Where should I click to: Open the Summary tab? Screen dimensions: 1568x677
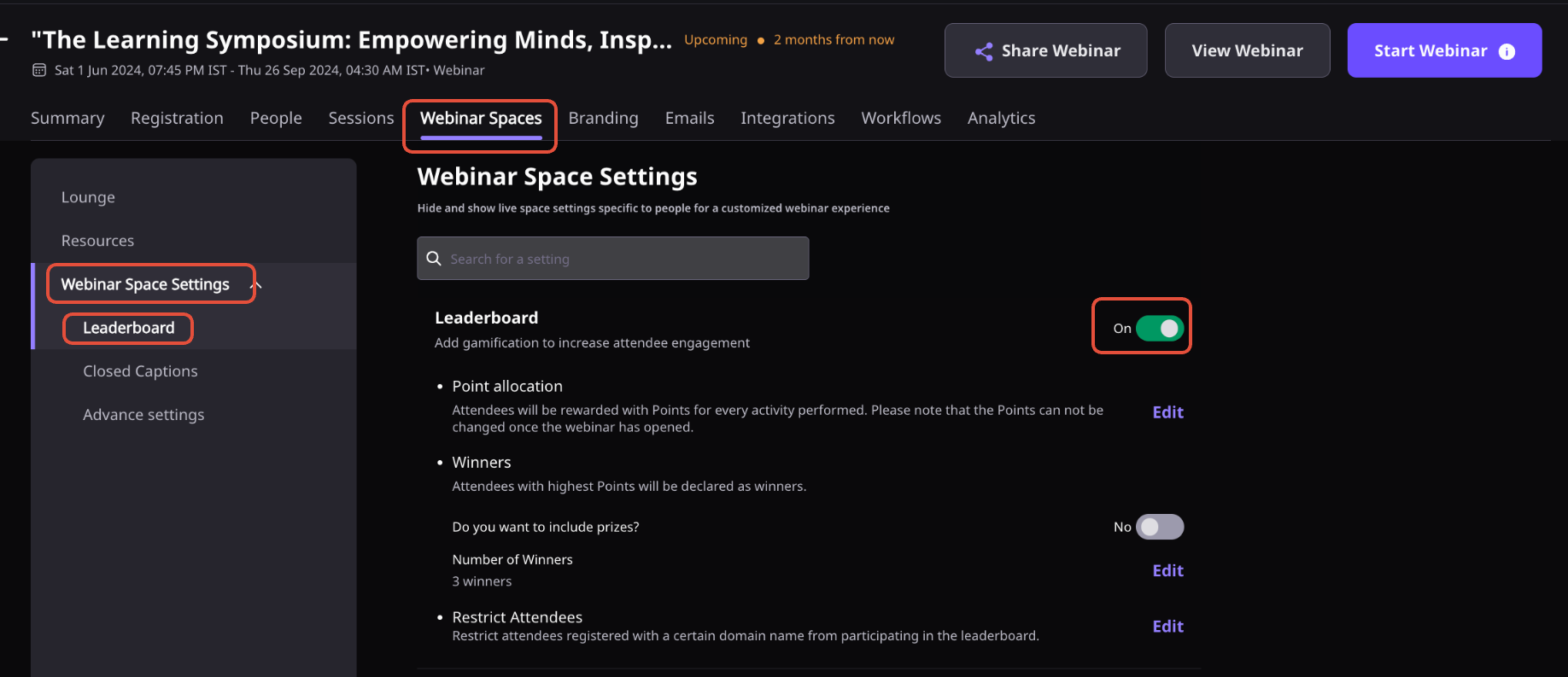click(67, 118)
